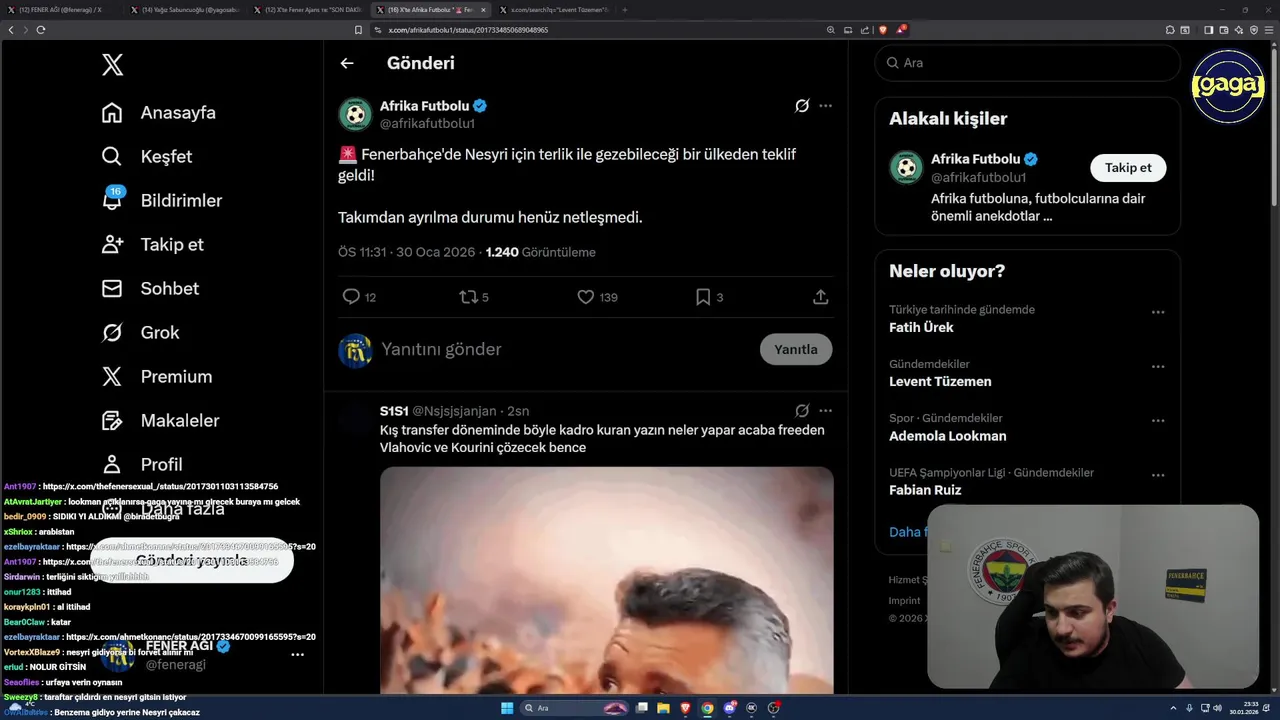Screen dimensions: 1280x720
Task: Go back in the browser
Action: (x=11, y=30)
